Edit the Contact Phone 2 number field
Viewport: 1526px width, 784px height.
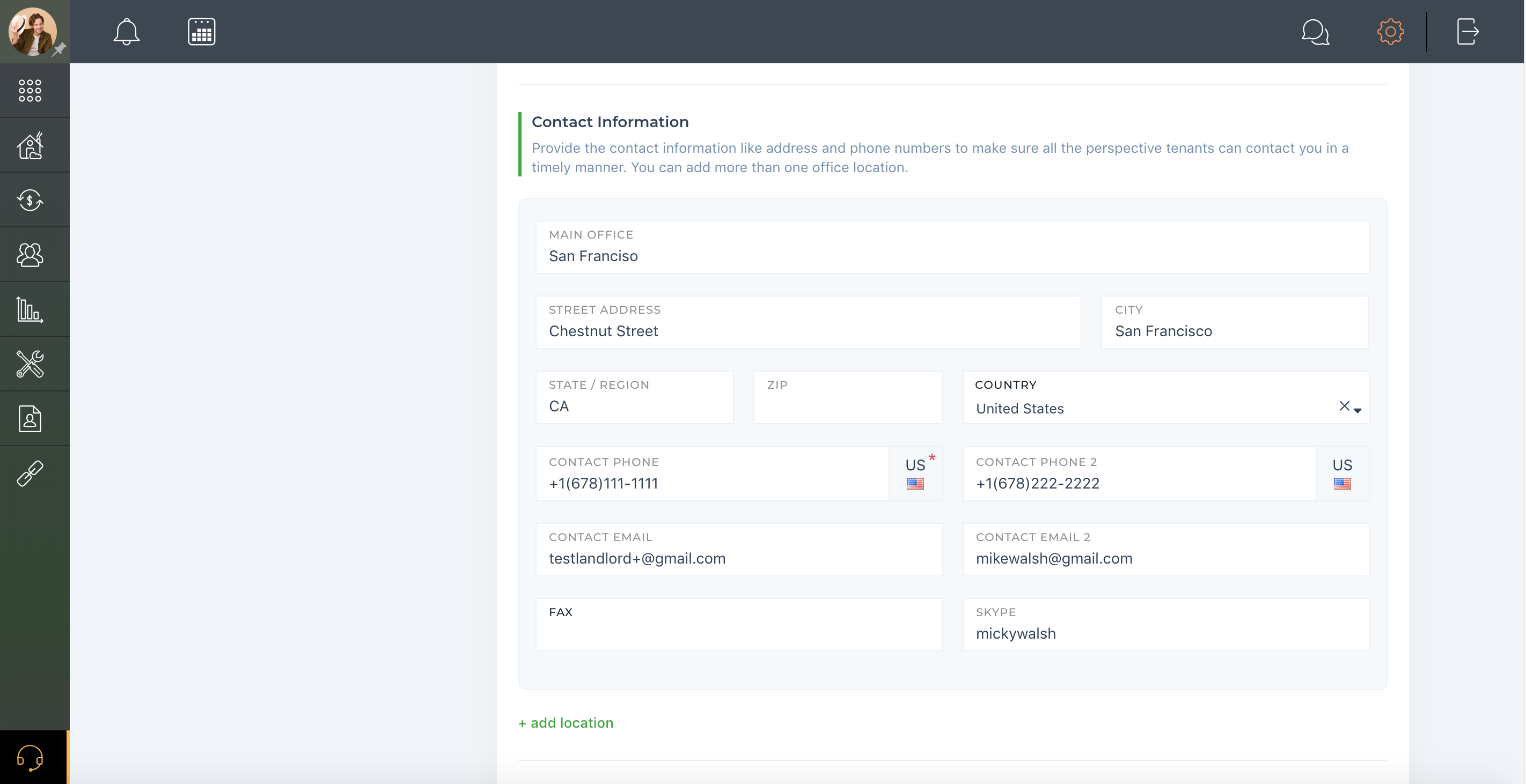[1139, 473]
